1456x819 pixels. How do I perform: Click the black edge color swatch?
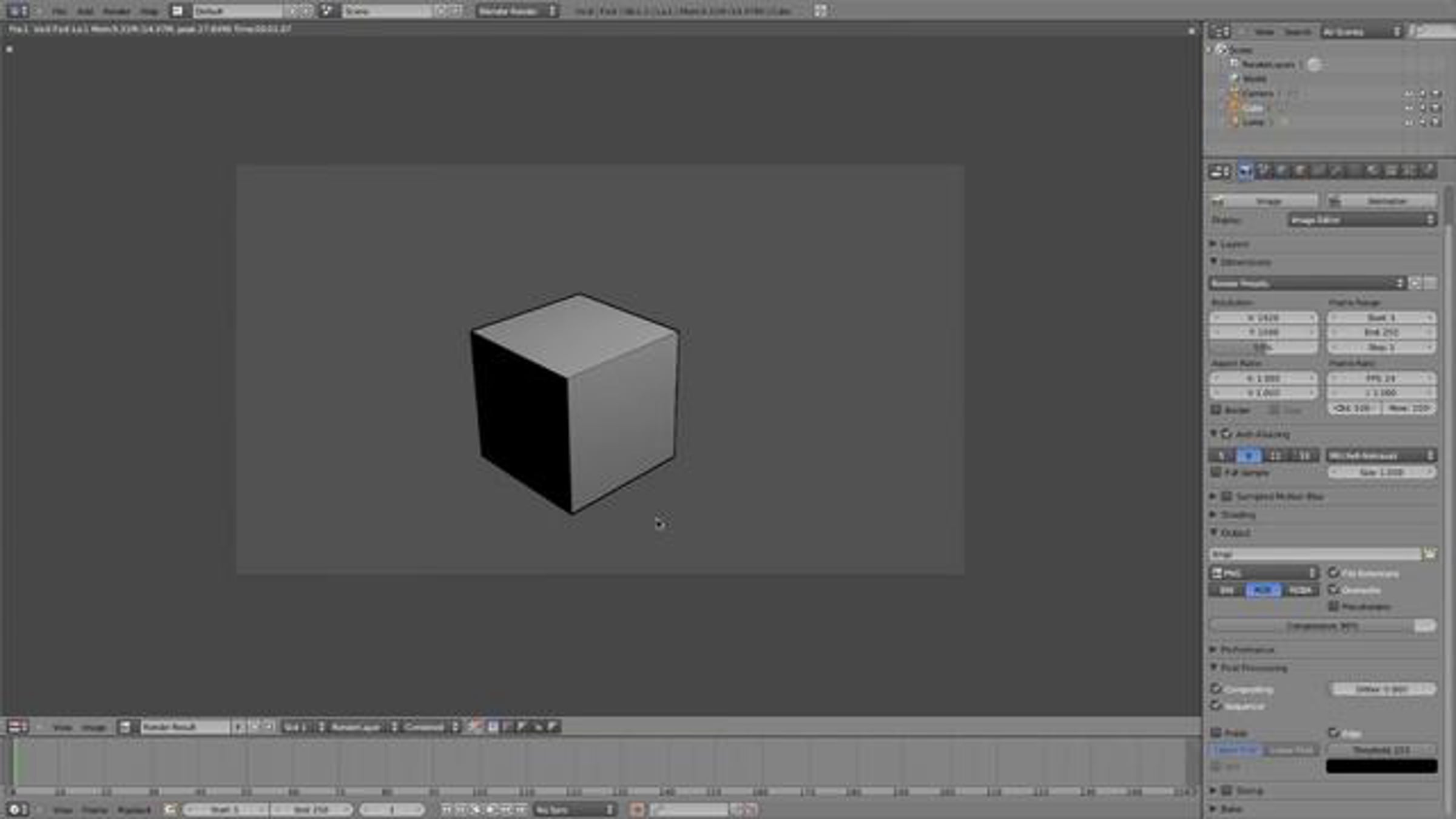tap(1381, 766)
